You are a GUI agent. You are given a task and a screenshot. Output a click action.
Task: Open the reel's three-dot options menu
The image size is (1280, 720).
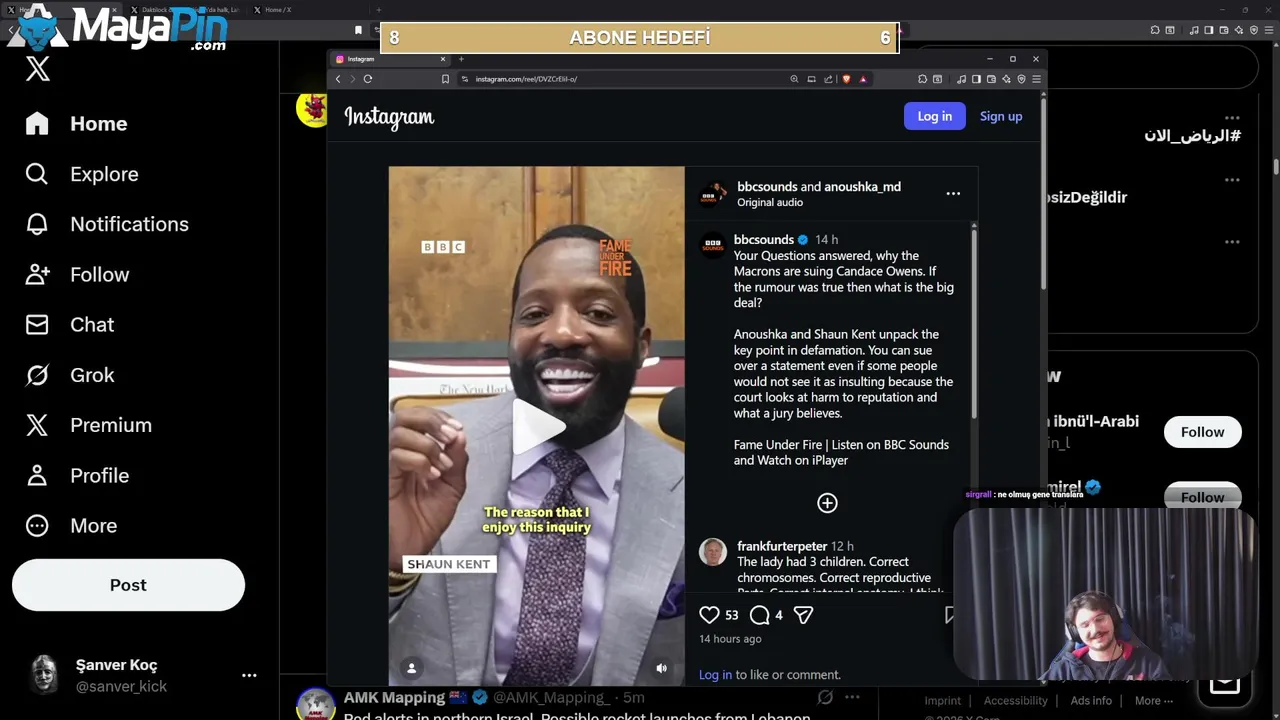coord(953,194)
